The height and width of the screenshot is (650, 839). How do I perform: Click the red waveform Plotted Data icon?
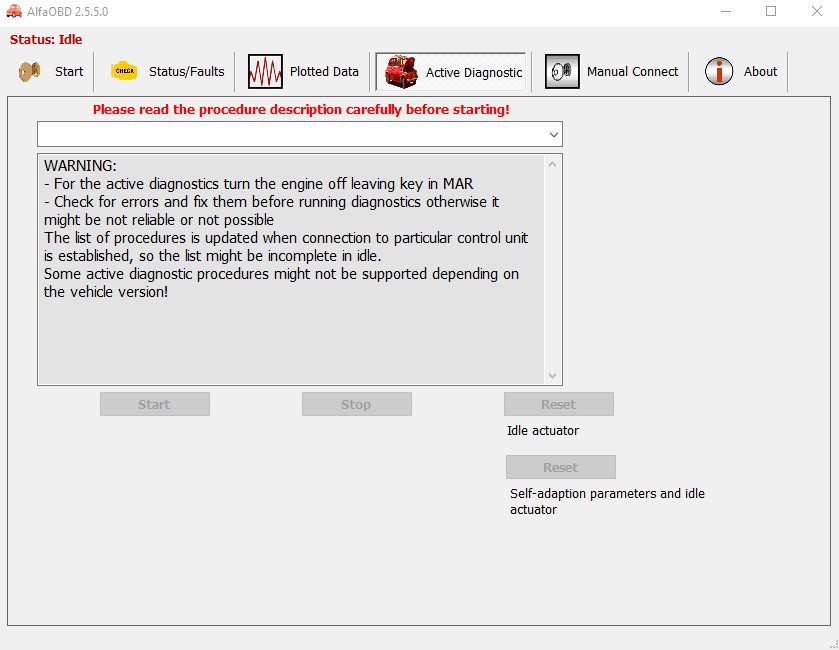point(265,71)
